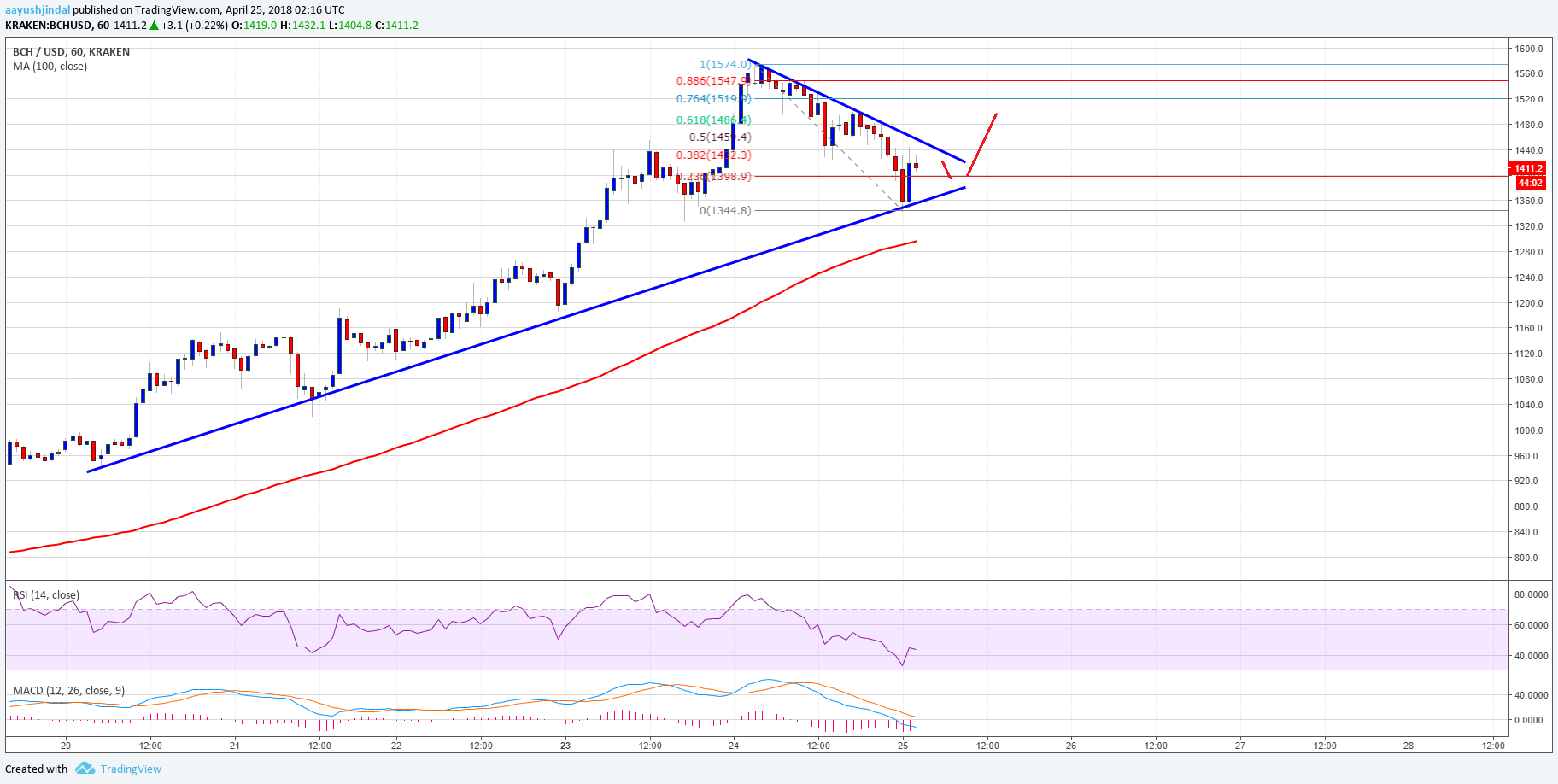Click the red 1411.2 current price tag
Image resolution: width=1558 pixels, height=784 pixels.
pos(1529,169)
